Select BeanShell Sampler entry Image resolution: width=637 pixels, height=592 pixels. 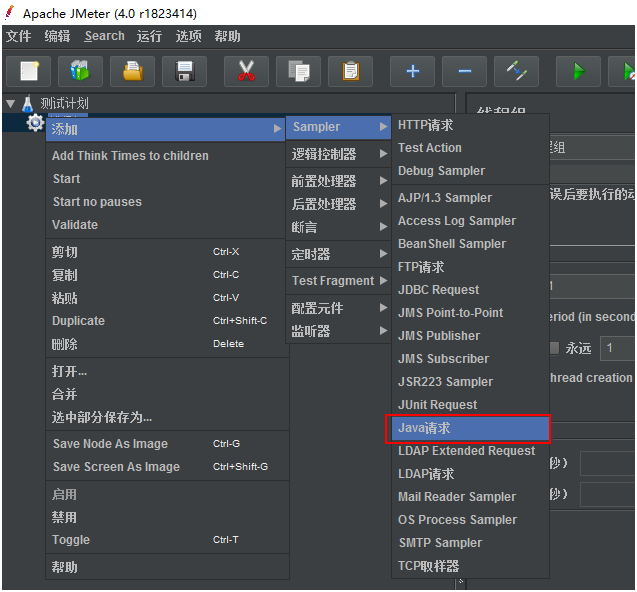(470, 244)
